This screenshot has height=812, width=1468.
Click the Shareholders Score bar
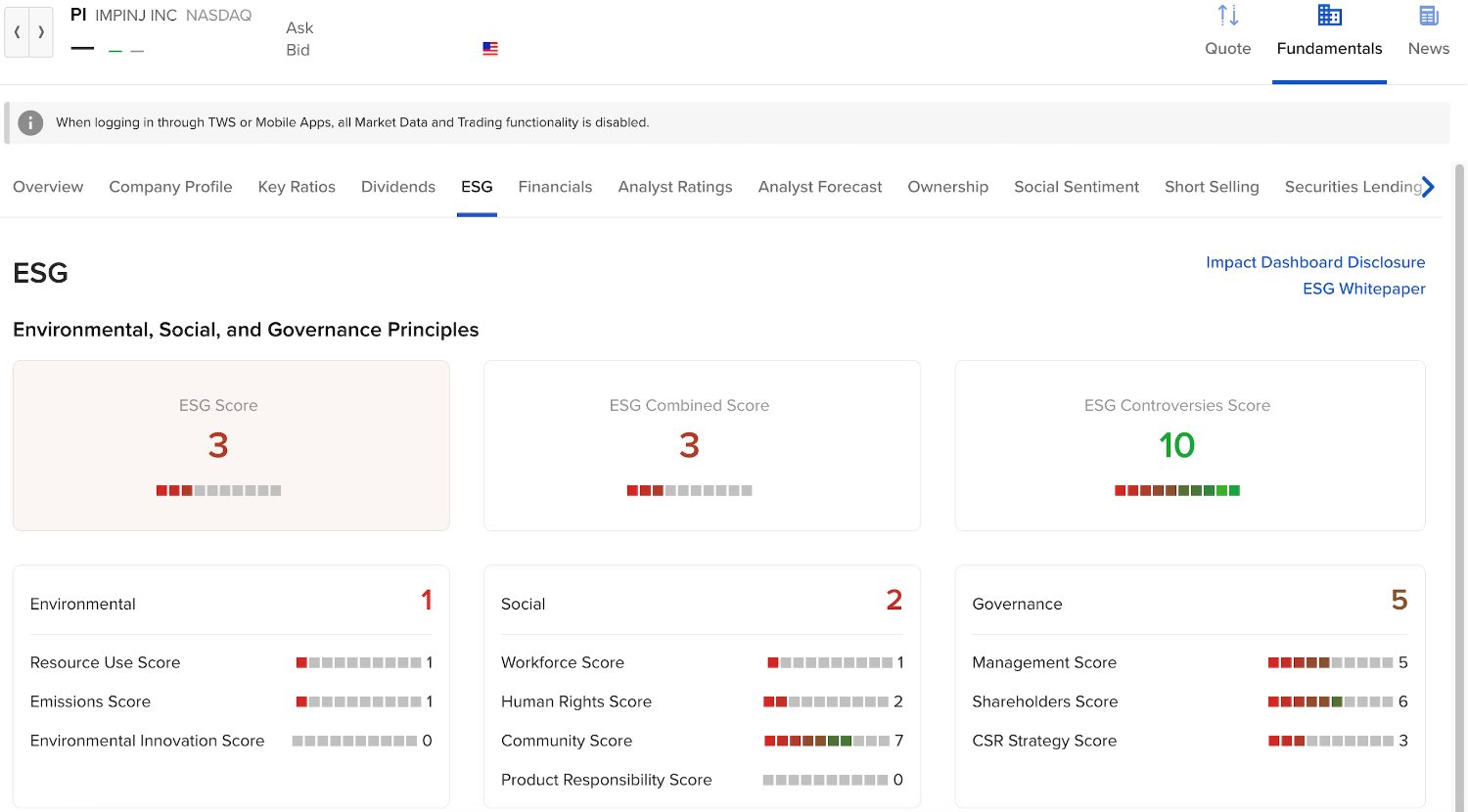pos(1331,701)
